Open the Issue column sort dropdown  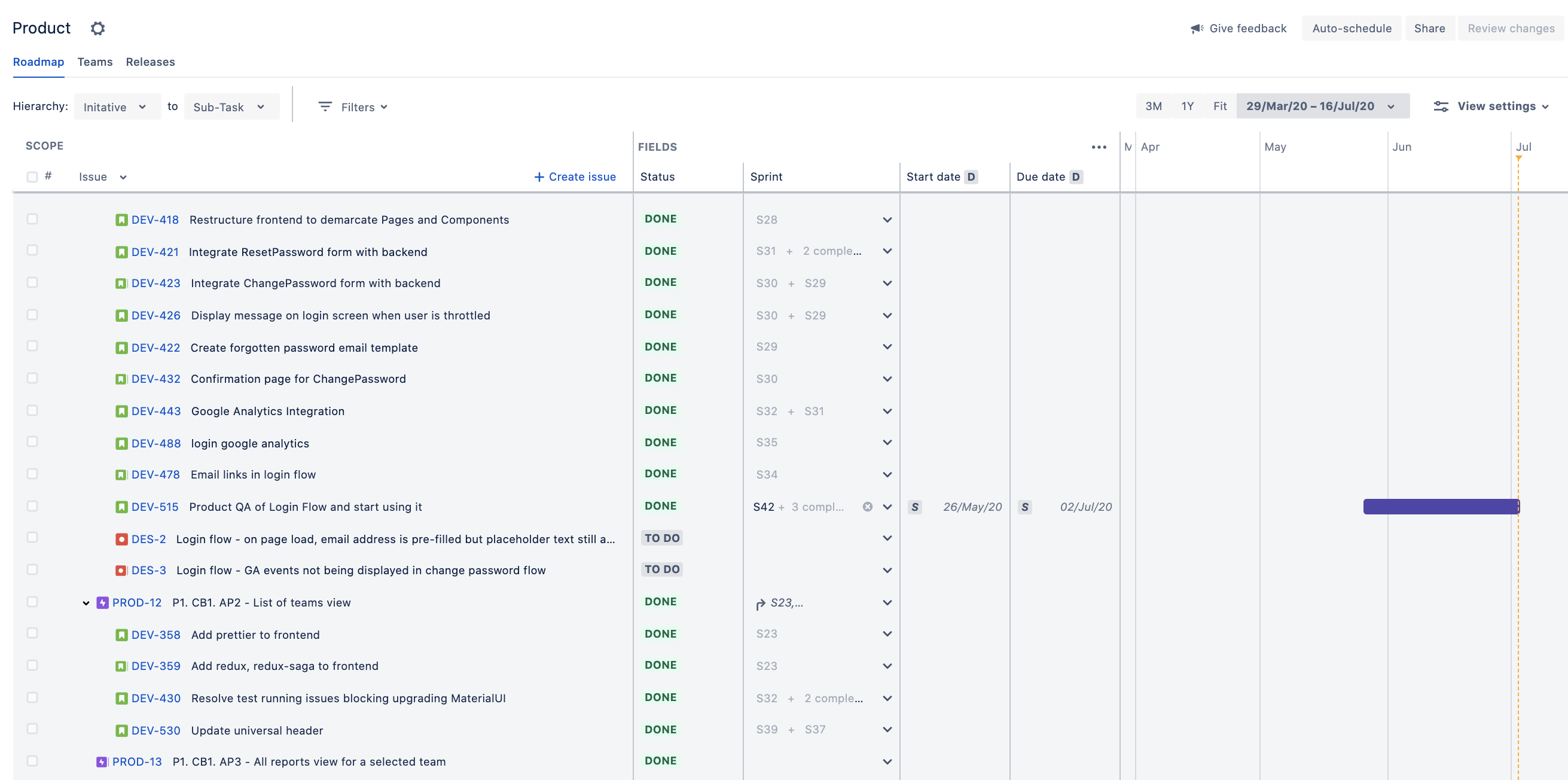[x=123, y=177]
